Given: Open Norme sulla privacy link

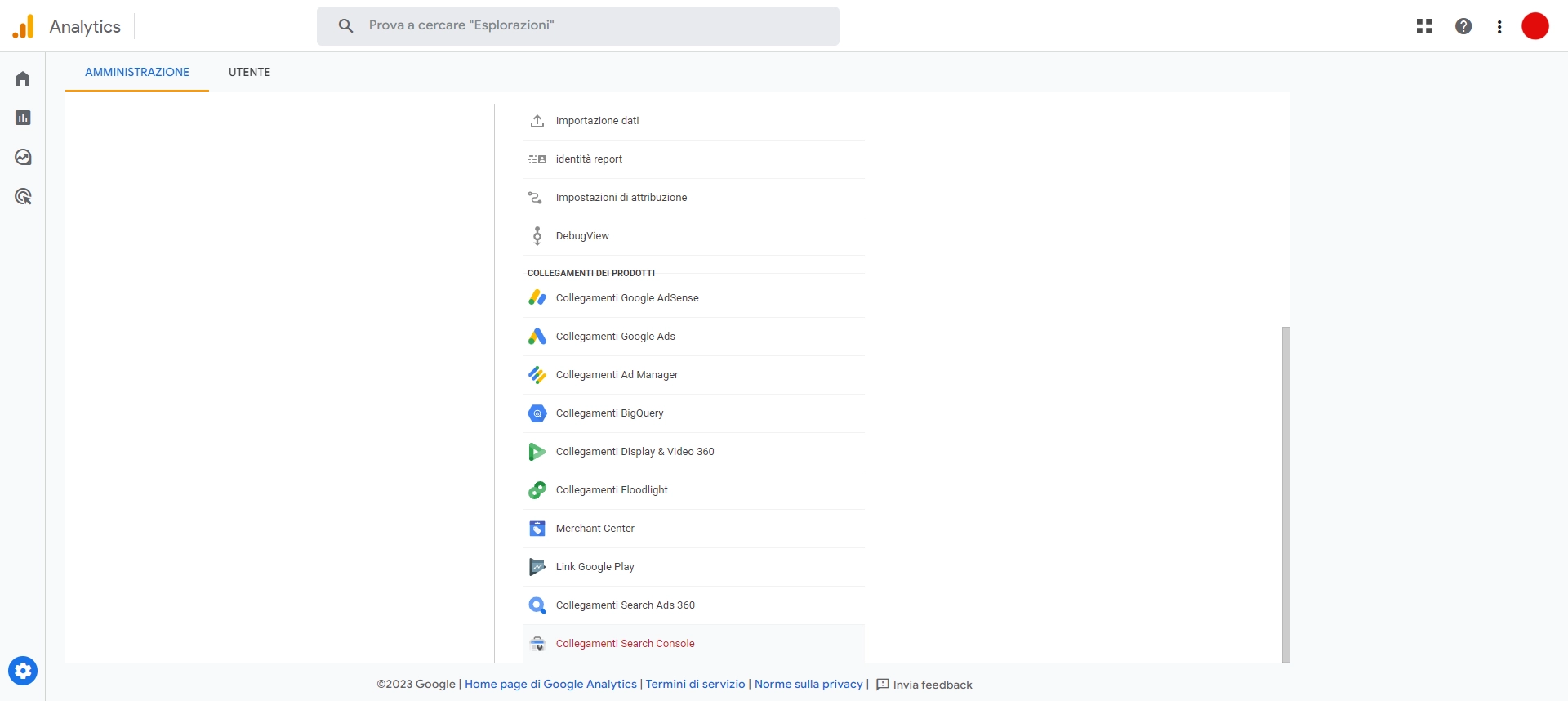Looking at the screenshot, I should click(x=808, y=684).
